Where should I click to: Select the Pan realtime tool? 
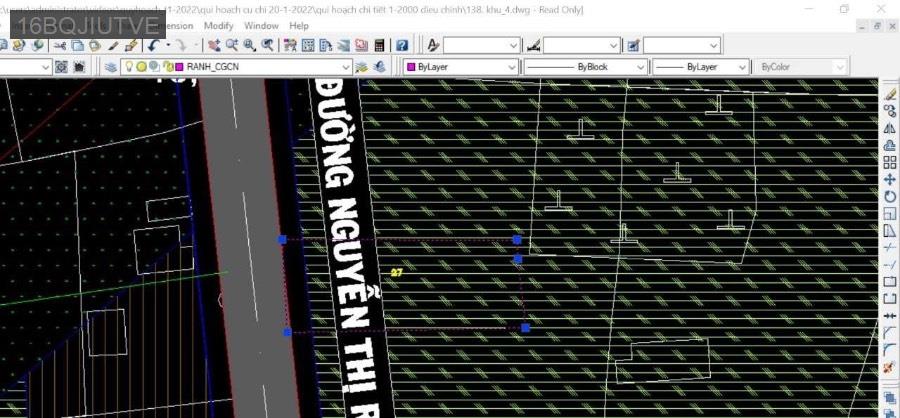(x=214, y=45)
